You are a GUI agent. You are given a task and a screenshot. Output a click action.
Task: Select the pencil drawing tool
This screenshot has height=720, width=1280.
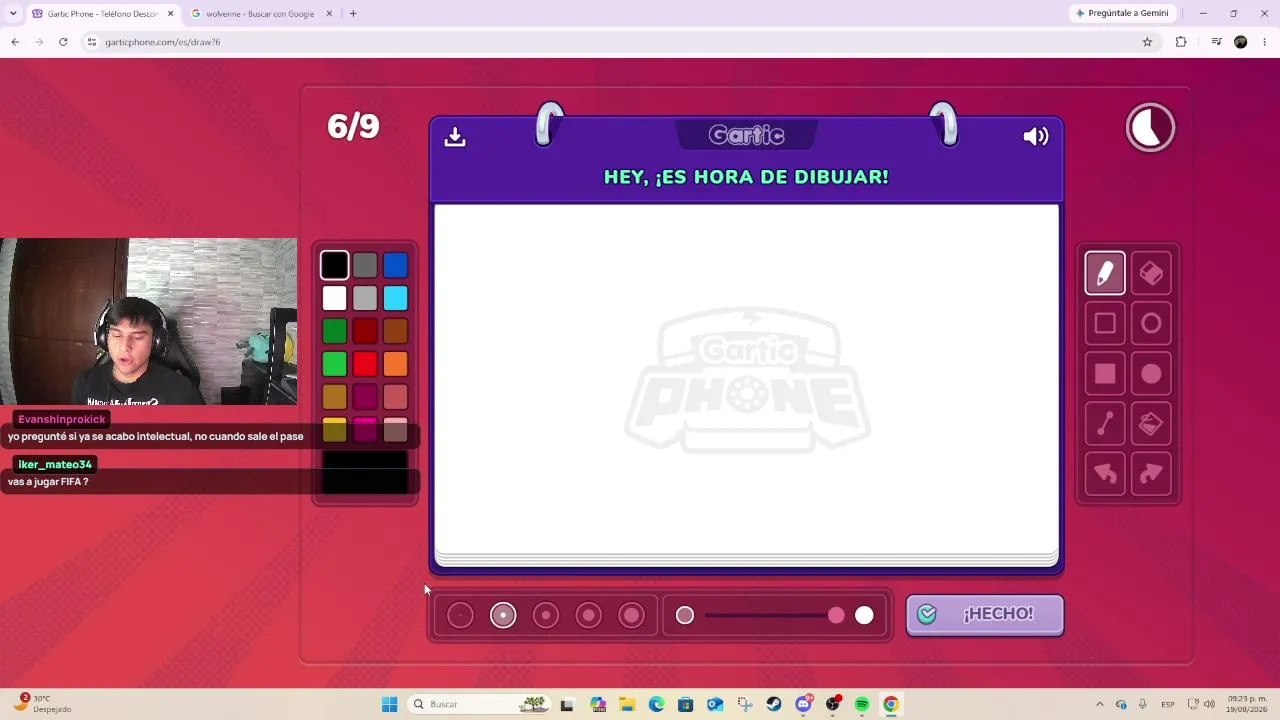click(x=1105, y=273)
